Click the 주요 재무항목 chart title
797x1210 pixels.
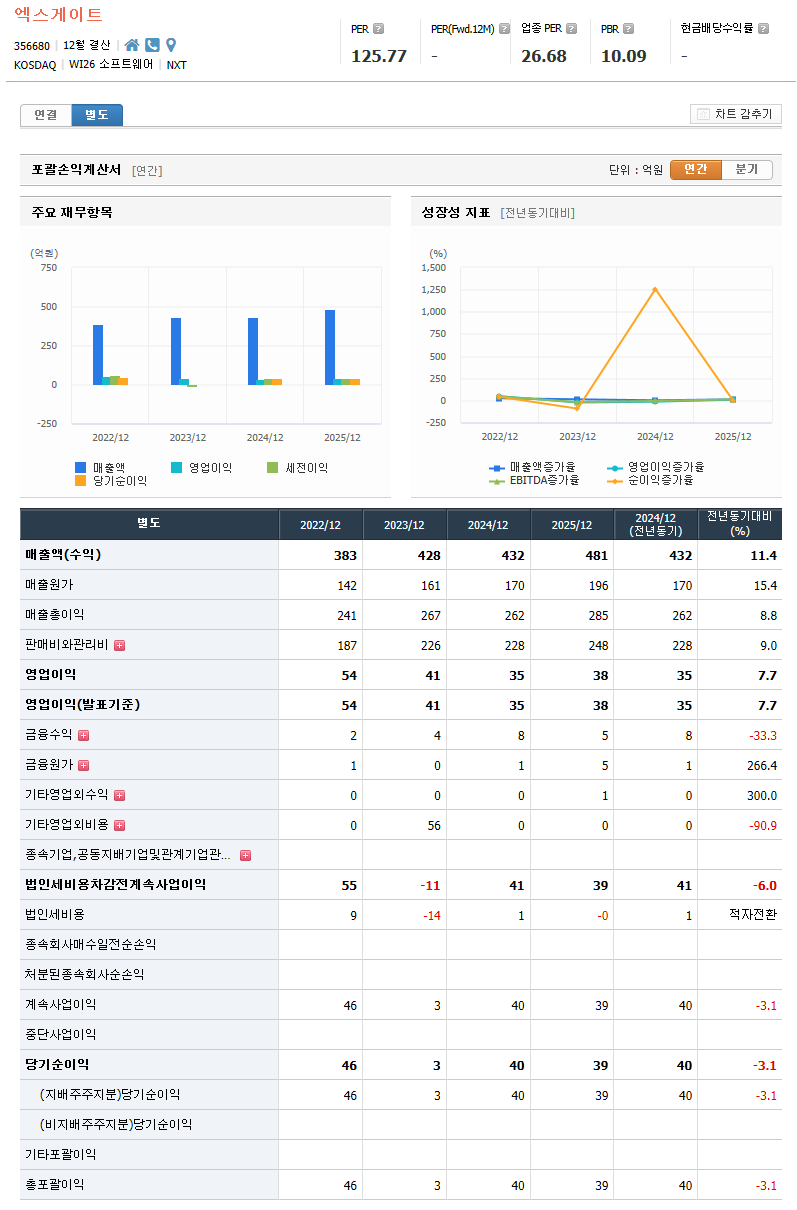tap(72, 212)
